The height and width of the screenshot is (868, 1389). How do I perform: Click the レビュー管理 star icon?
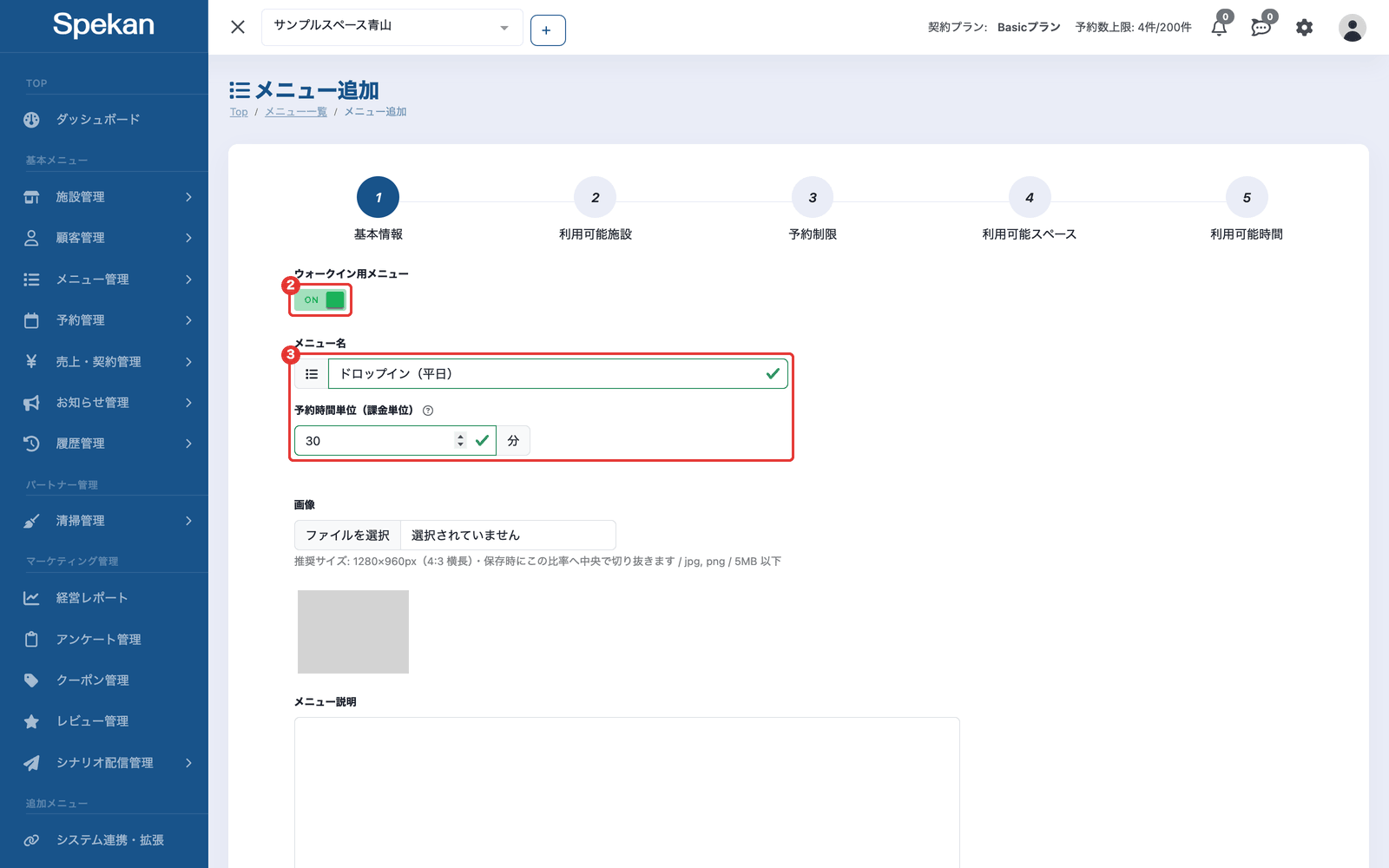(31, 721)
